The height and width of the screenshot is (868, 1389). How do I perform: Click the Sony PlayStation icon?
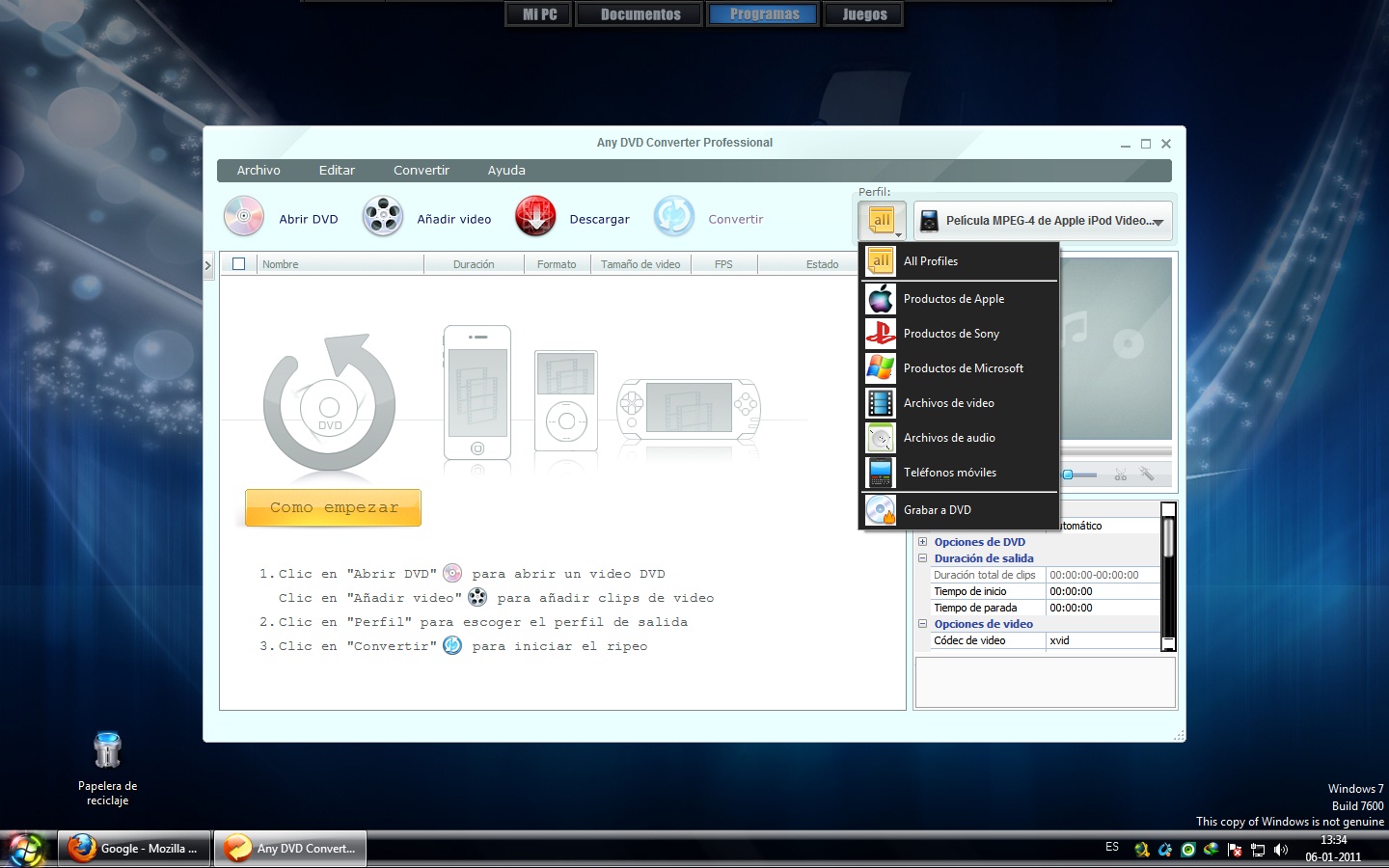click(881, 334)
